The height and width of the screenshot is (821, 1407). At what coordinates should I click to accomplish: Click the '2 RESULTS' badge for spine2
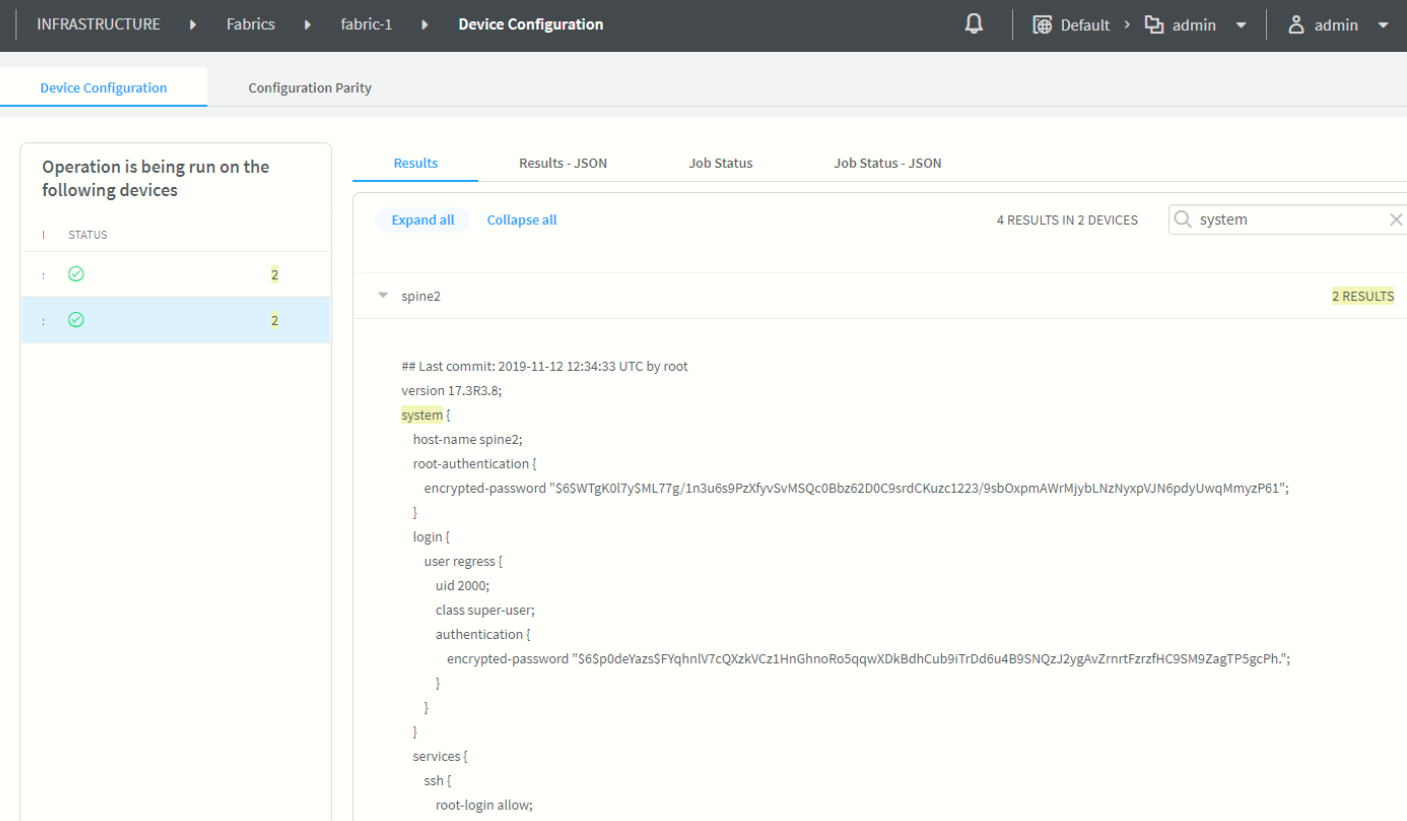pos(1362,297)
